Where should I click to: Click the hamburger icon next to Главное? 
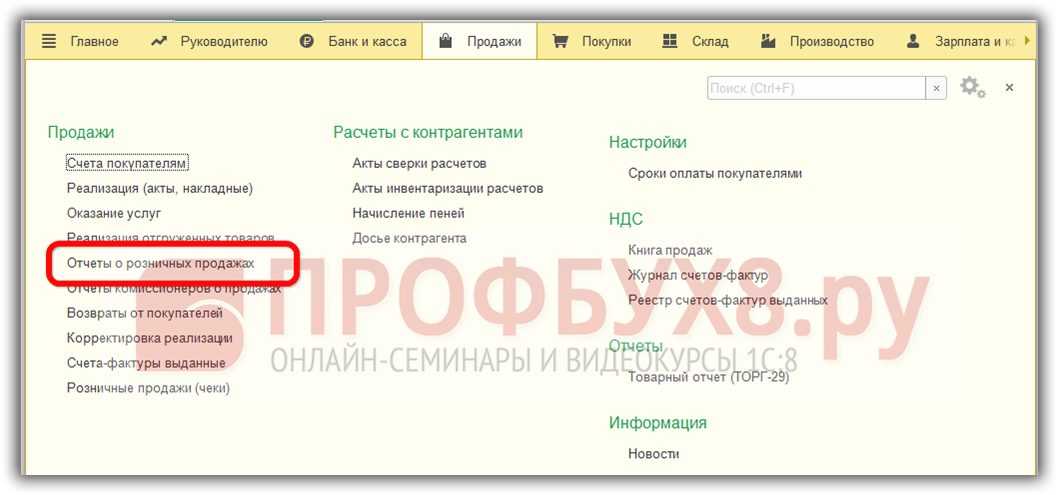pos(49,42)
